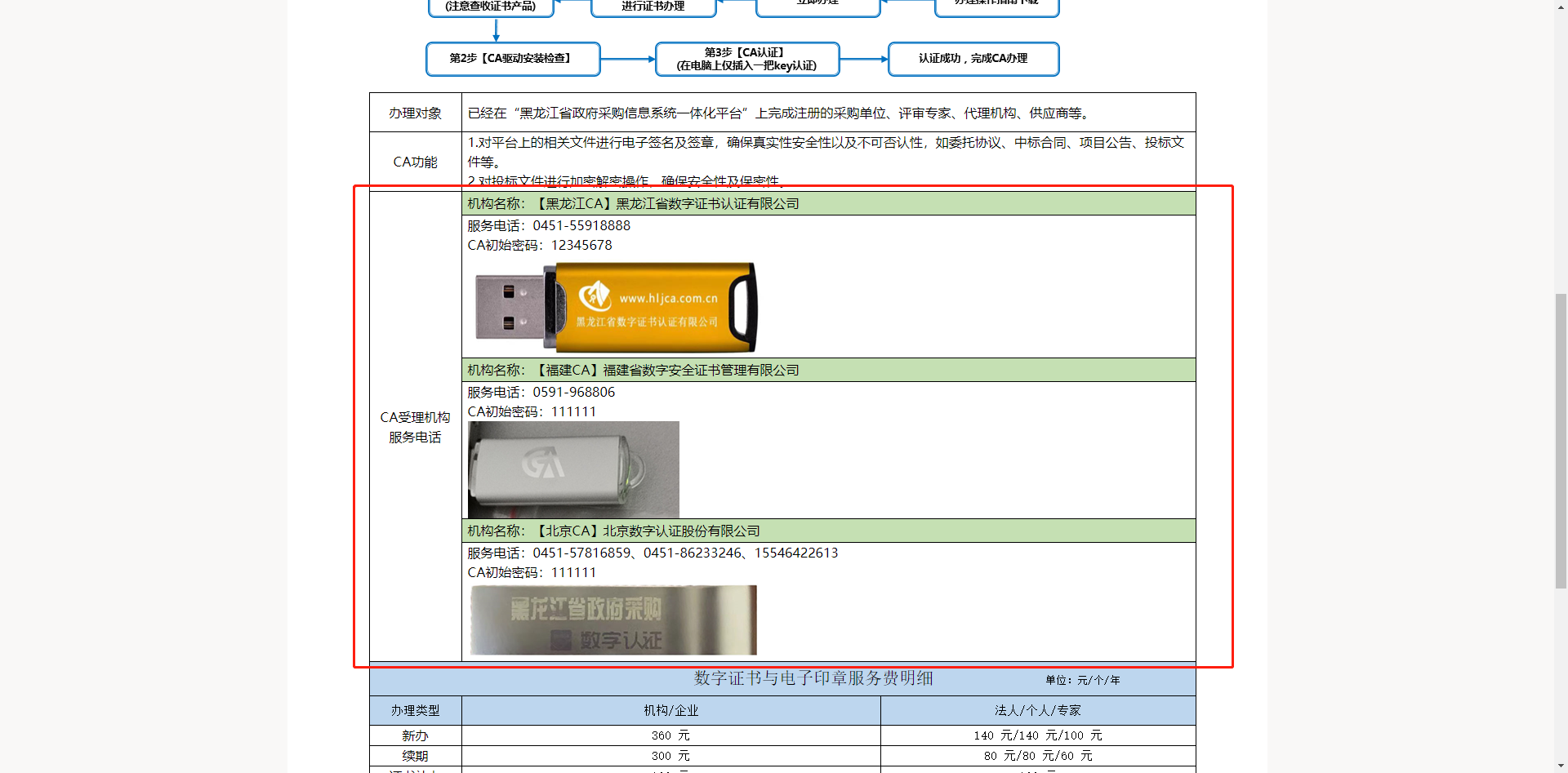Click the (注意查收证书产品) flowchart box
This screenshot has height=773, width=1568.
[491, 7]
